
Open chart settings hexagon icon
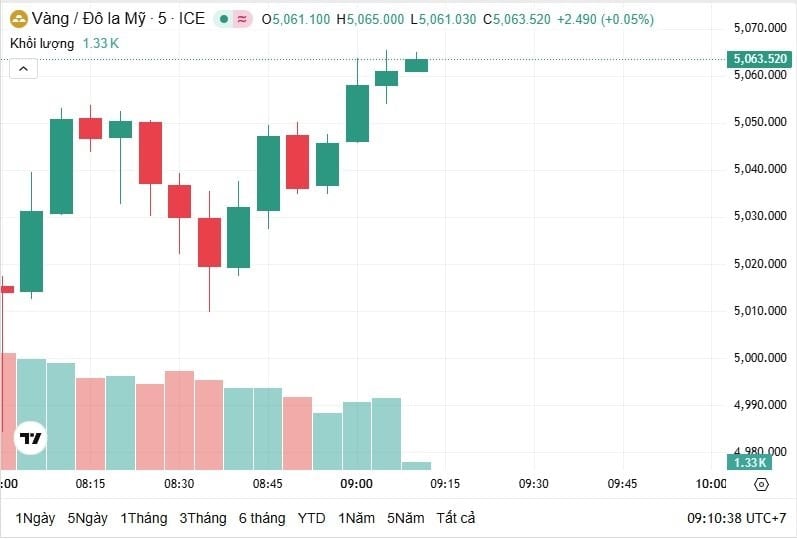(x=761, y=485)
